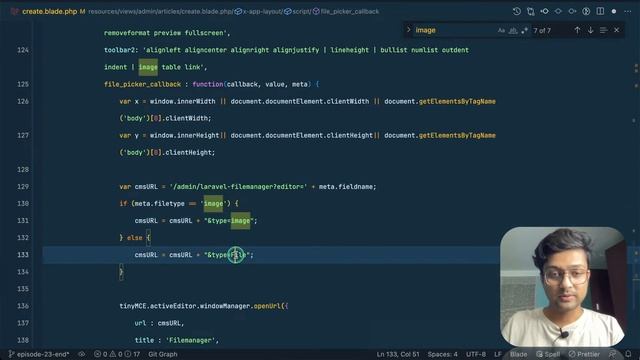Go to previous change revision icon

[x=544, y=11]
